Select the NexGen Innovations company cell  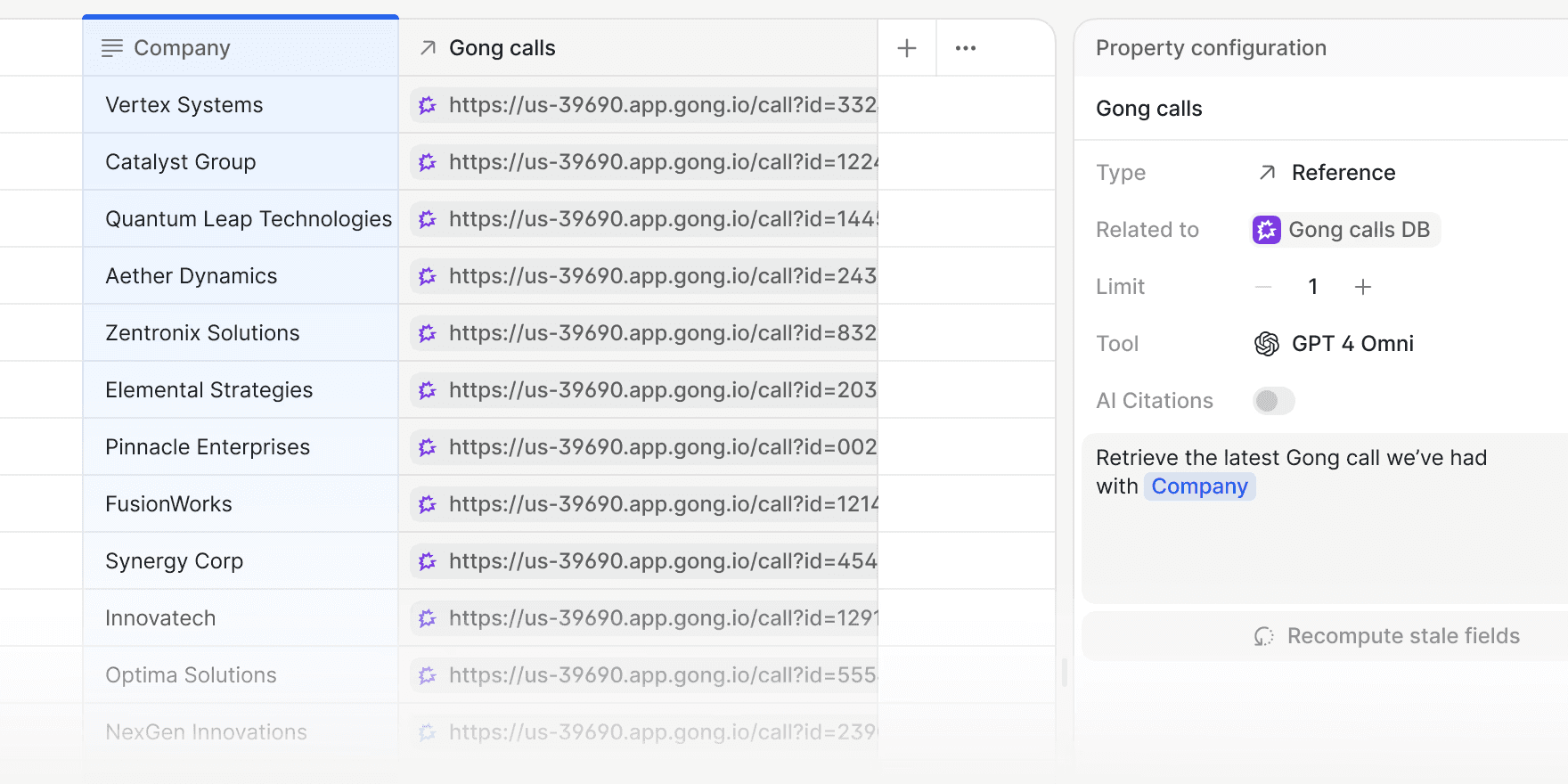(241, 732)
